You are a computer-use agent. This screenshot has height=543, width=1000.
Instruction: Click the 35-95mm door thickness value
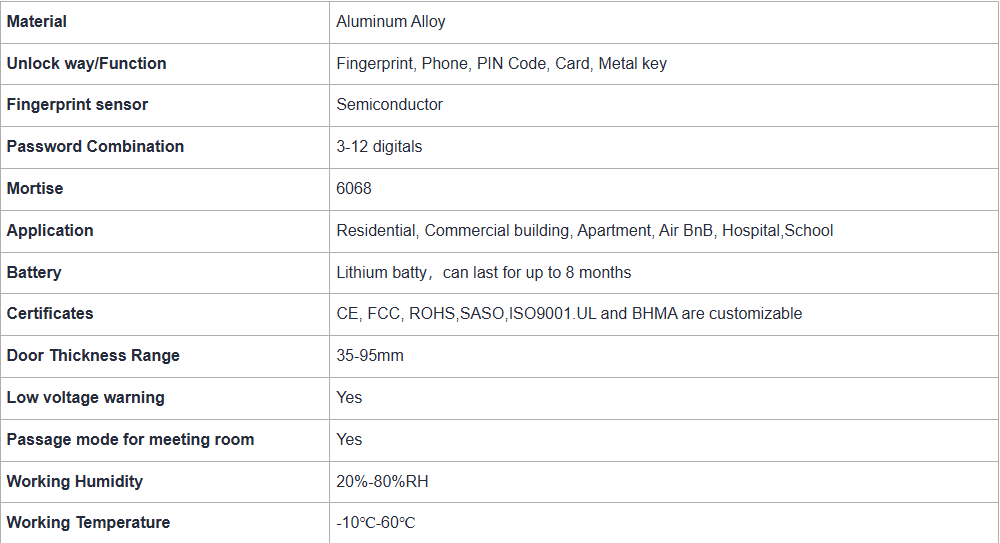[370, 355]
